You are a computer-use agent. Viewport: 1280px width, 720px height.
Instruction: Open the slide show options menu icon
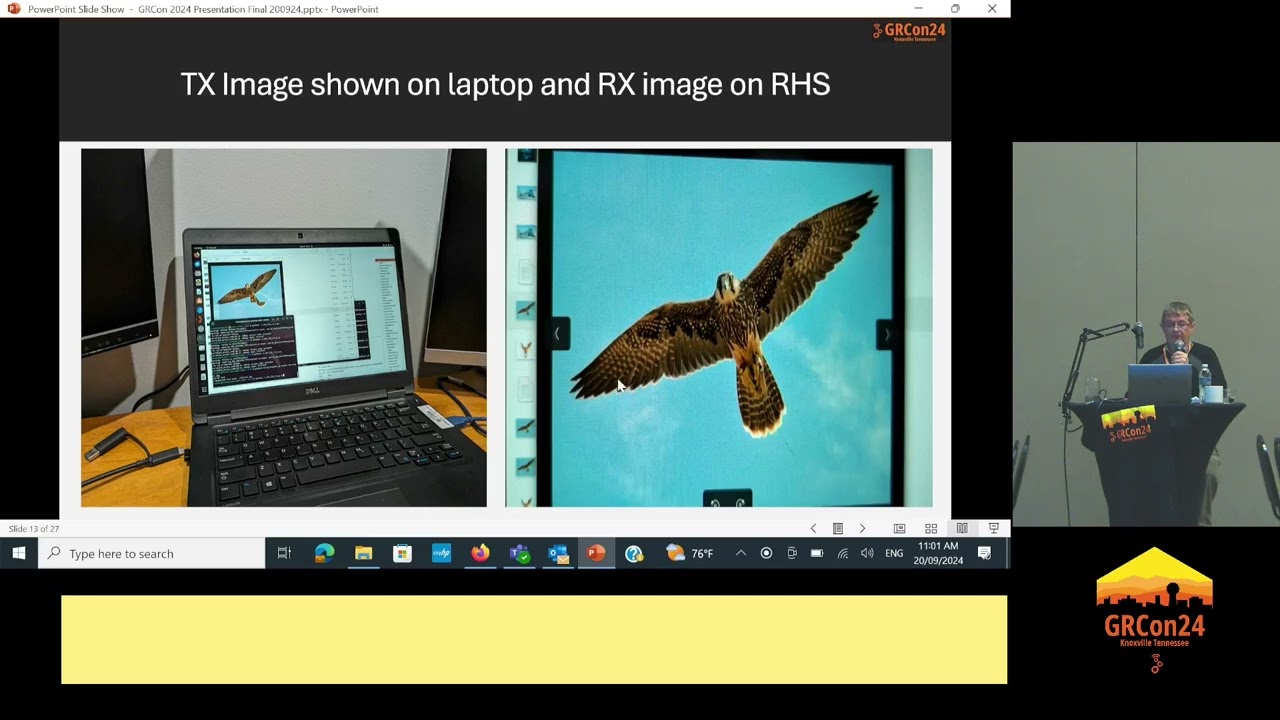[x=838, y=528]
